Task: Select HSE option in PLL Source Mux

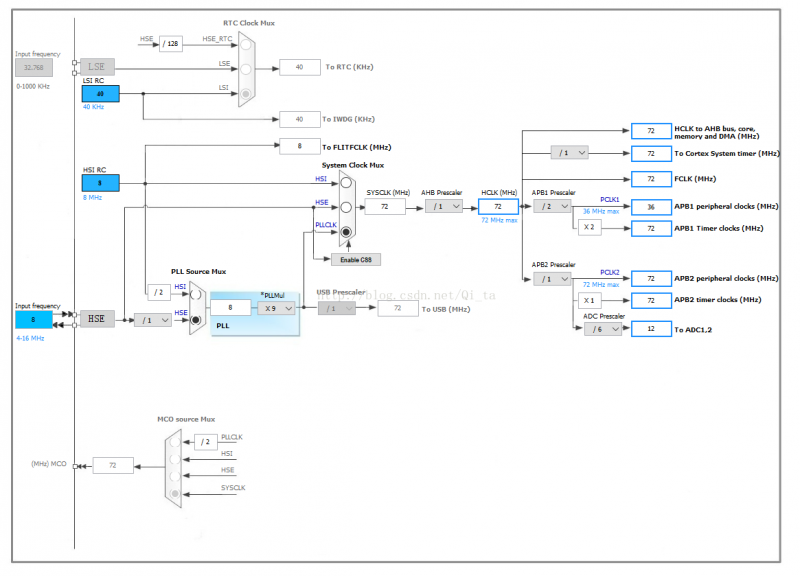Action: 195,320
